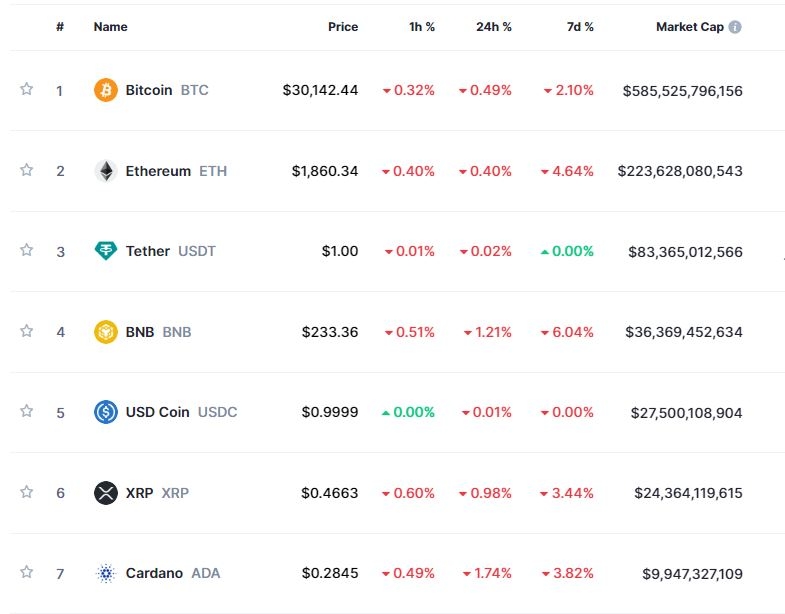Open the Tether USDT name link
Screen dimensions: 785x614
tap(148, 251)
